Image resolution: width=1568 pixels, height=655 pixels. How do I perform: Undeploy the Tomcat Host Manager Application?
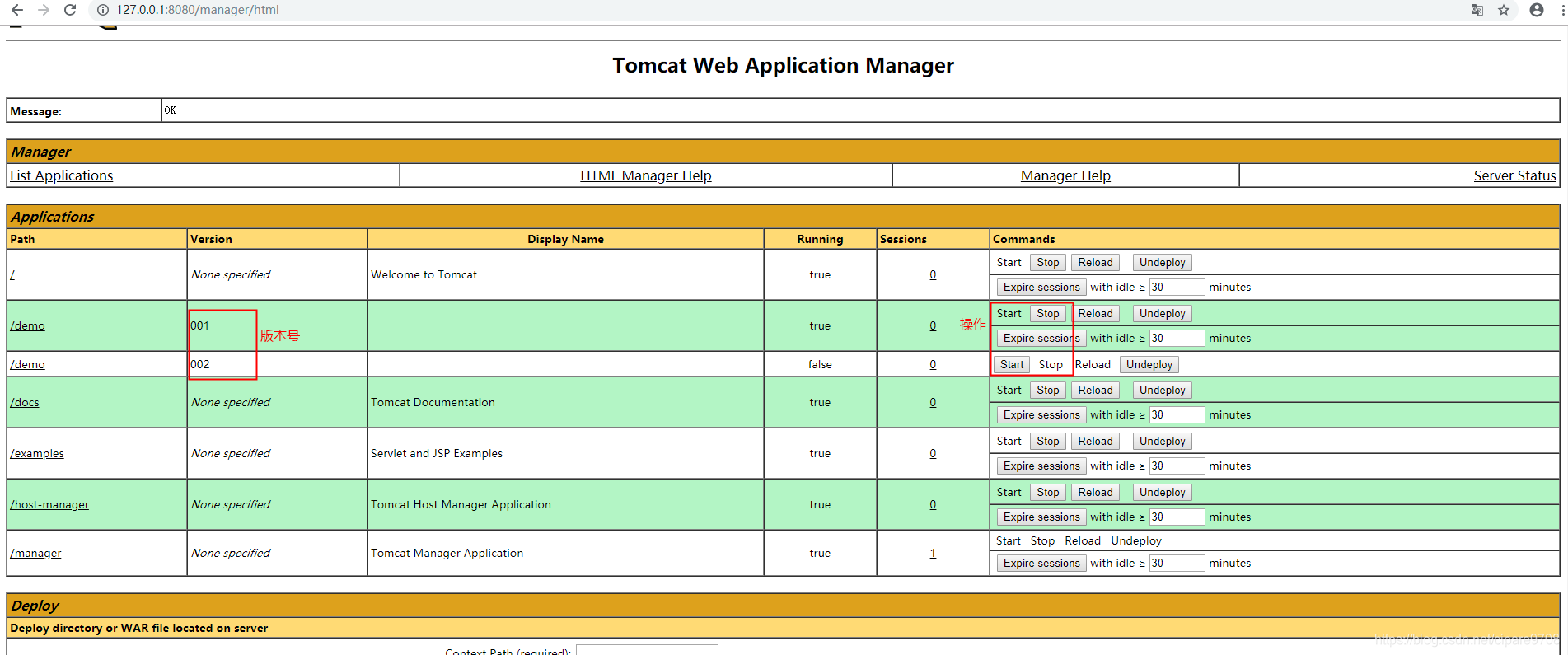point(1163,492)
